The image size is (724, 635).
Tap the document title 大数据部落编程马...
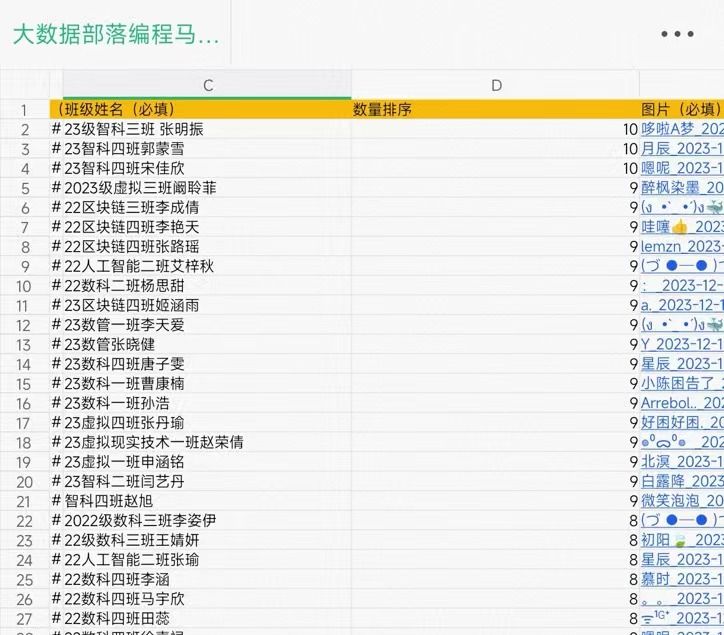tap(115, 35)
